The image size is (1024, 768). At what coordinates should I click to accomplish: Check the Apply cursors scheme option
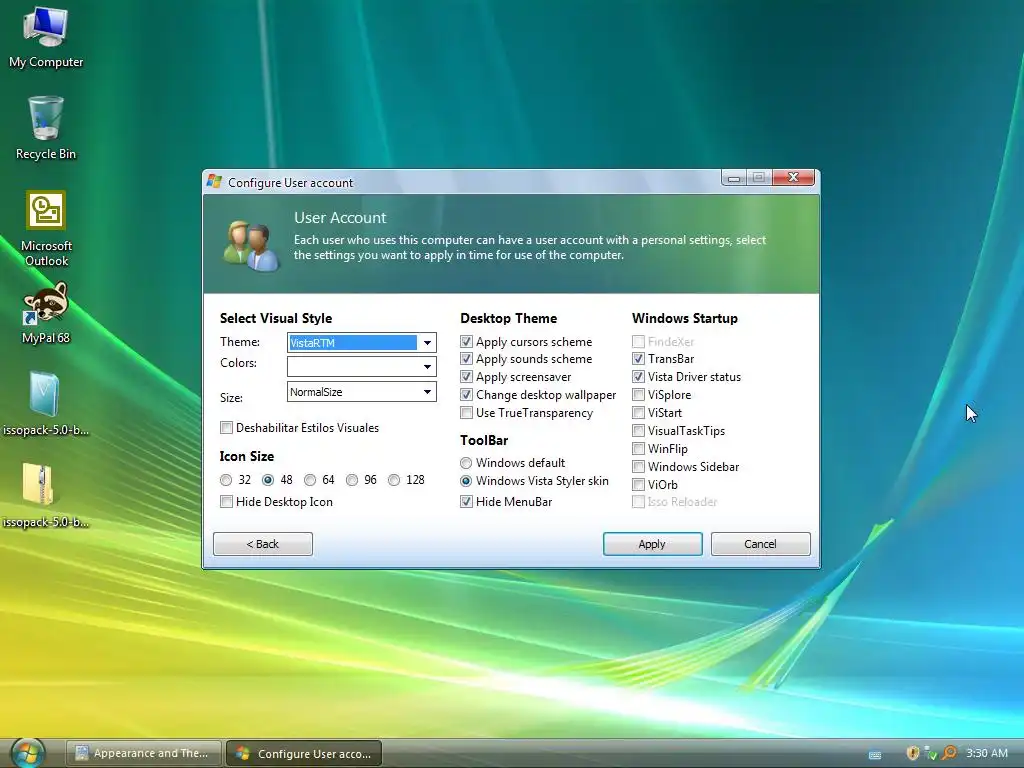point(466,342)
